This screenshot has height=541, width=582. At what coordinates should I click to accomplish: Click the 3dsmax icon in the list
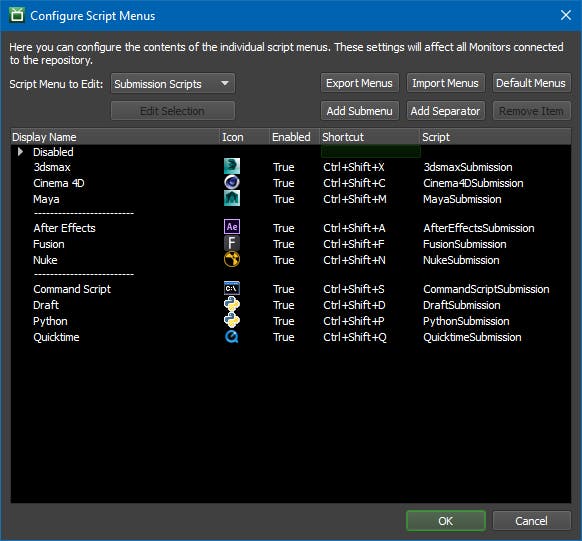[x=232, y=166]
